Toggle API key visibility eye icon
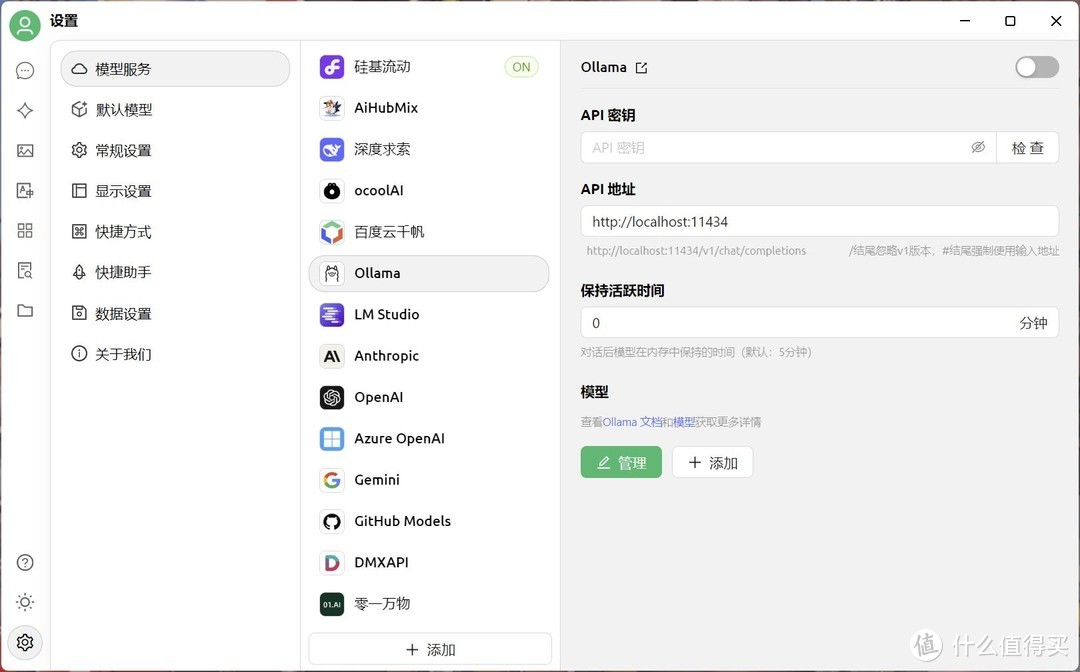This screenshot has height=672, width=1080. [978, 147]
